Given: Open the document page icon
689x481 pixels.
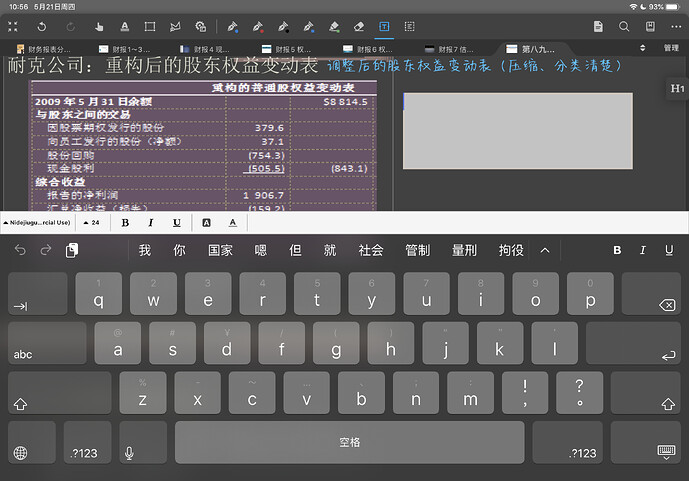Looking at the screenshot, I should tap(598, 27).
